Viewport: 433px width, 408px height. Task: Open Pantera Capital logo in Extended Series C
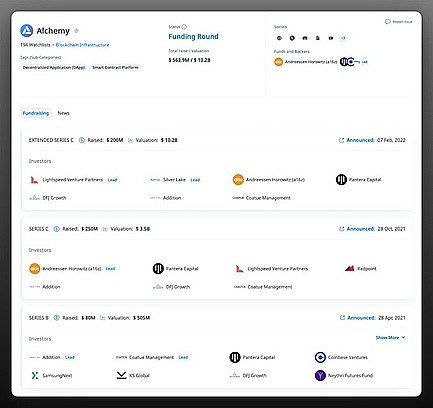[x=341, y=180]
